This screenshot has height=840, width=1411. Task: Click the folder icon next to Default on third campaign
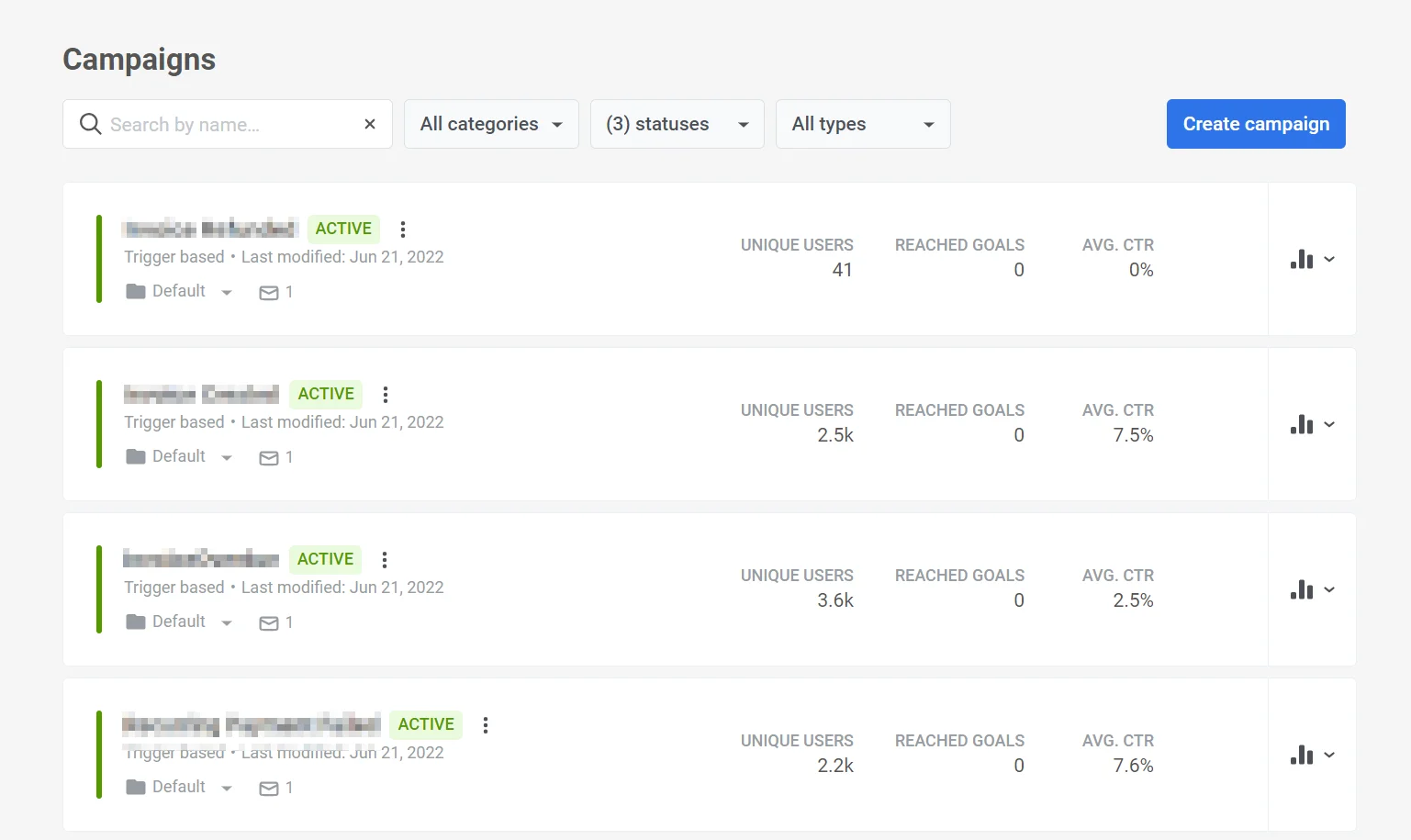(134, 622)
